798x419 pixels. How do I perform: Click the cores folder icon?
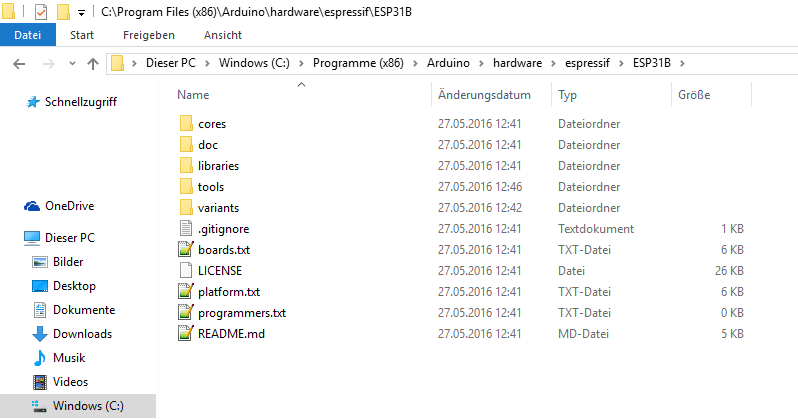pos(186,124)
